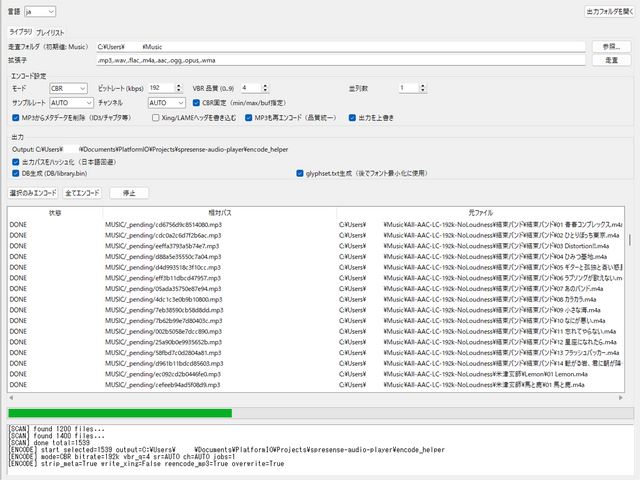Click the 拡張子 extensions input field
Screen dimensions: 640x480
click(x=340, y=60)
